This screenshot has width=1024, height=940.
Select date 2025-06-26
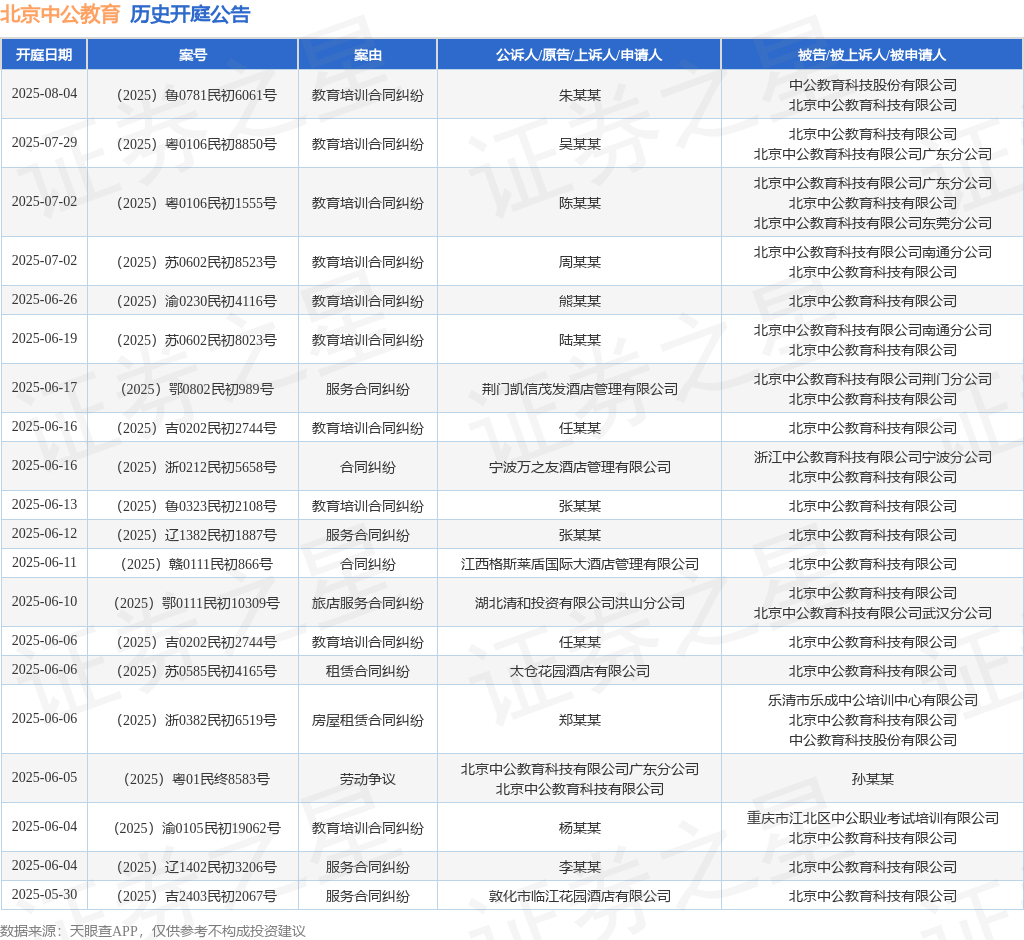(x=44, y=299)
